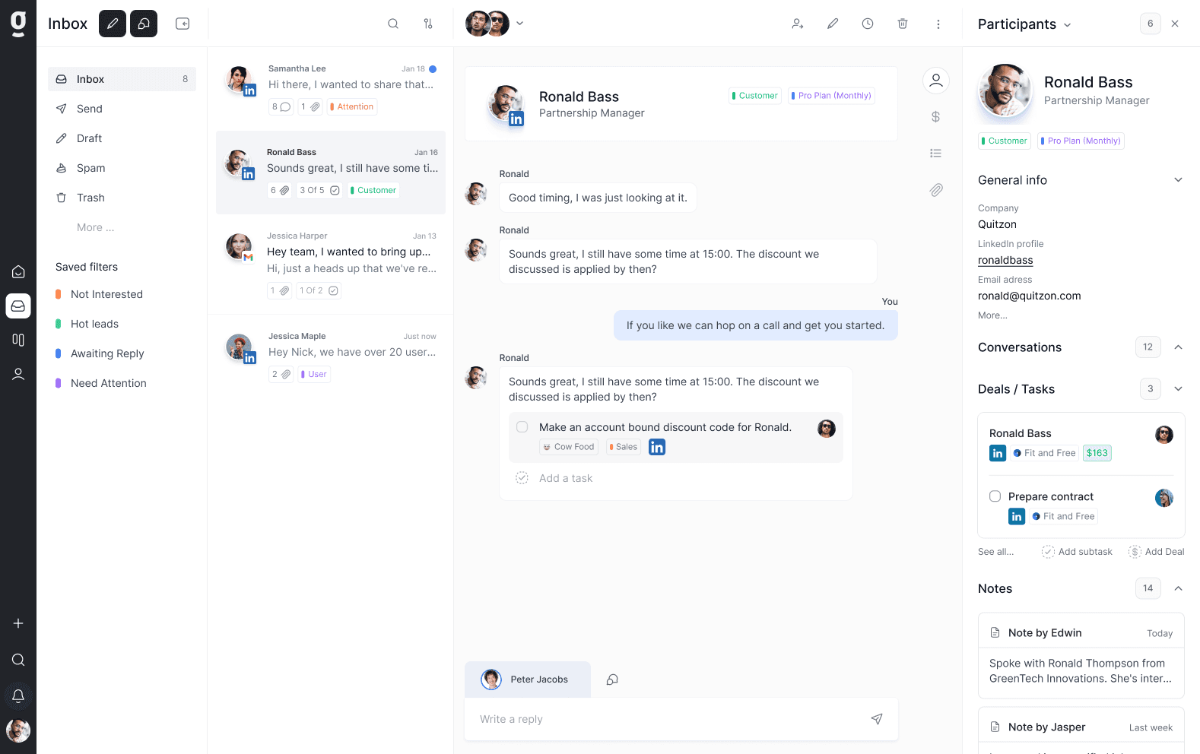Image resolution: width=1200 pixels, height=754 pixels.
Task: Toggle the Add a task check circle
Action: point(522,478)
